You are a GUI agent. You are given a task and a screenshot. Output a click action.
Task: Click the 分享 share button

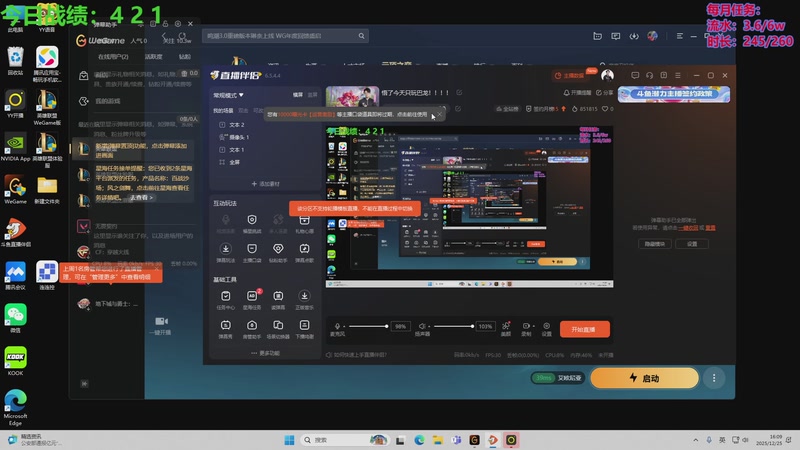coord(605,93)
